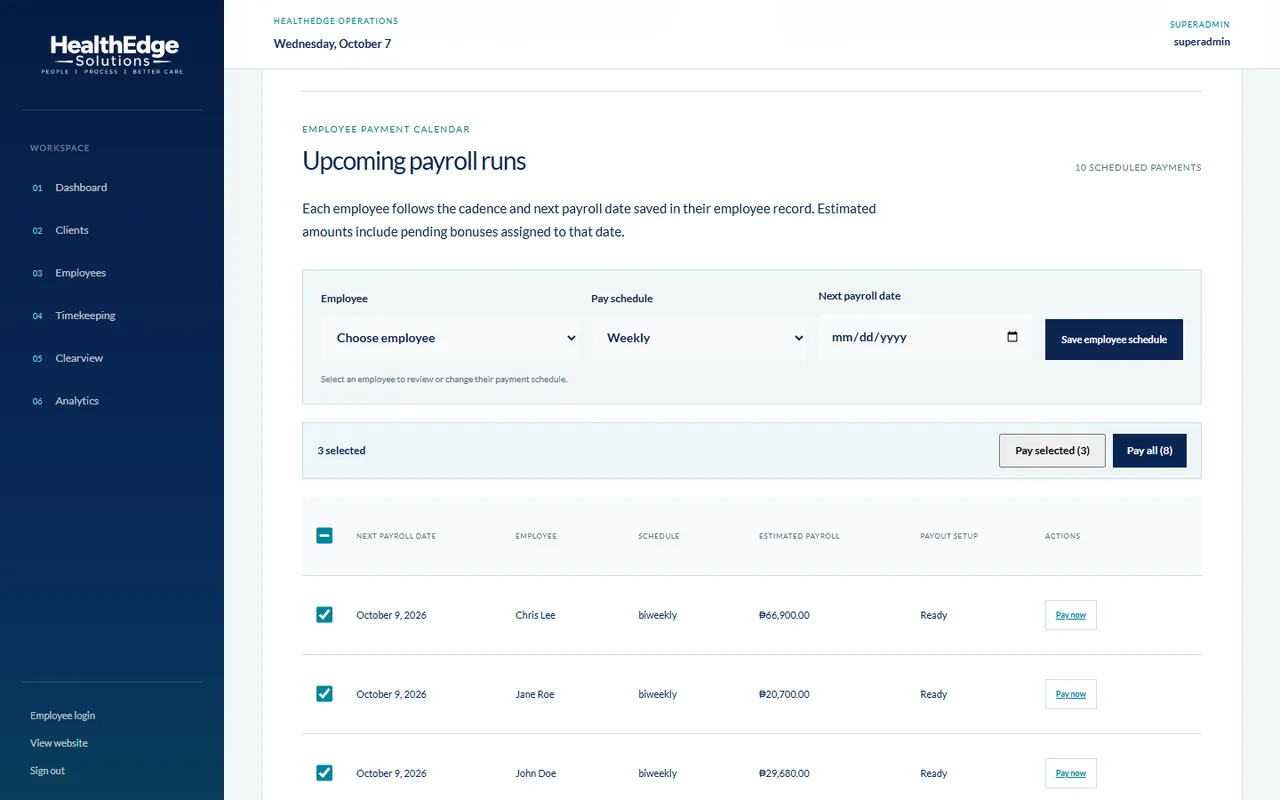The width and height of the screenshot is (1280, 800).
Task: Open Clearview in sidebar
Action: (79, 358)
